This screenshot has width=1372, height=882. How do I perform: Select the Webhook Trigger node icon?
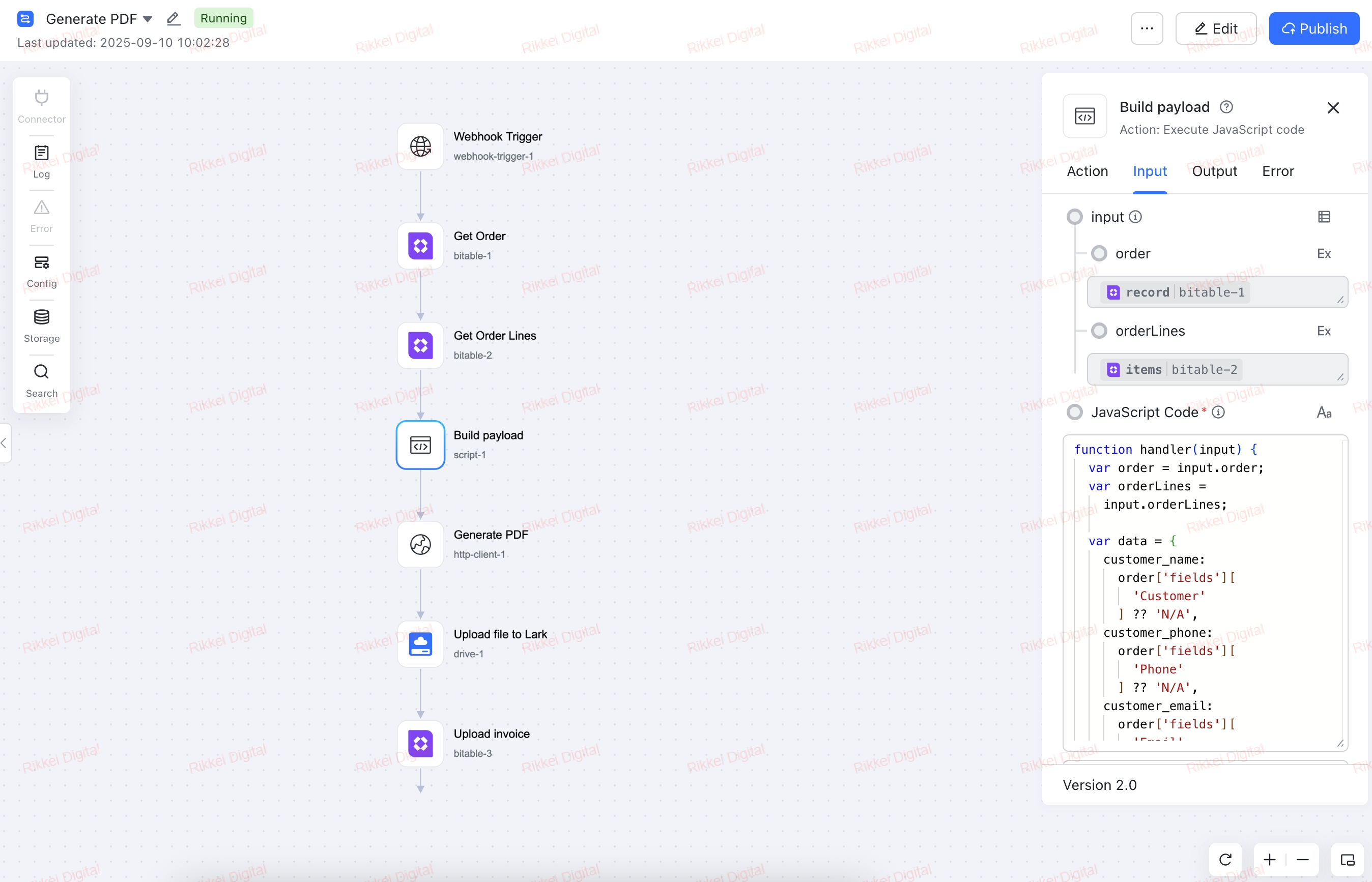pos(420,146)
